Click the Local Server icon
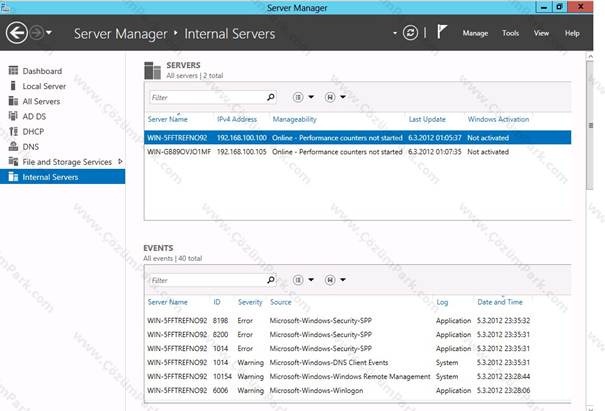Screen dimensions: 605x411 pyautogui.click(x=13, y=85)
